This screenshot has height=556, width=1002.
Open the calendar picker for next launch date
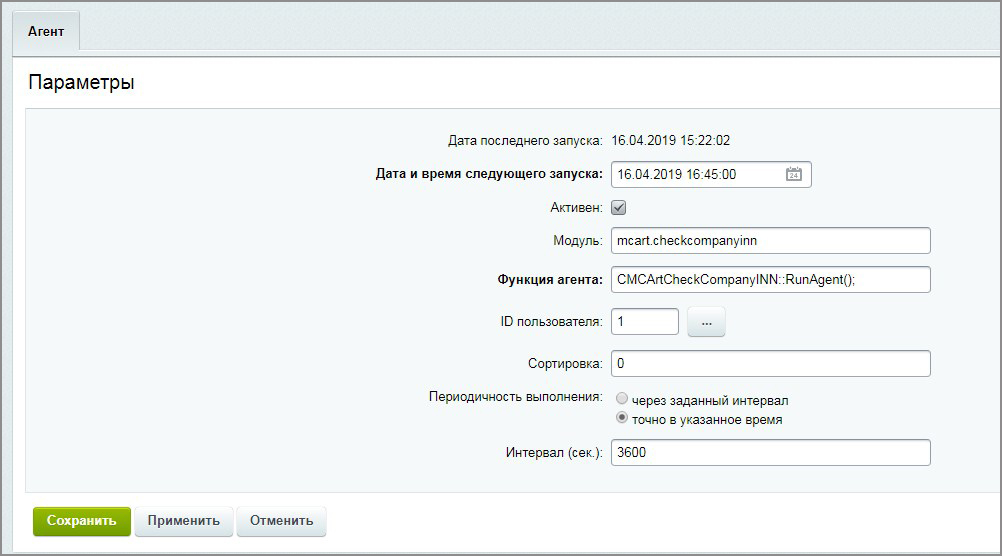pos(794,174)
